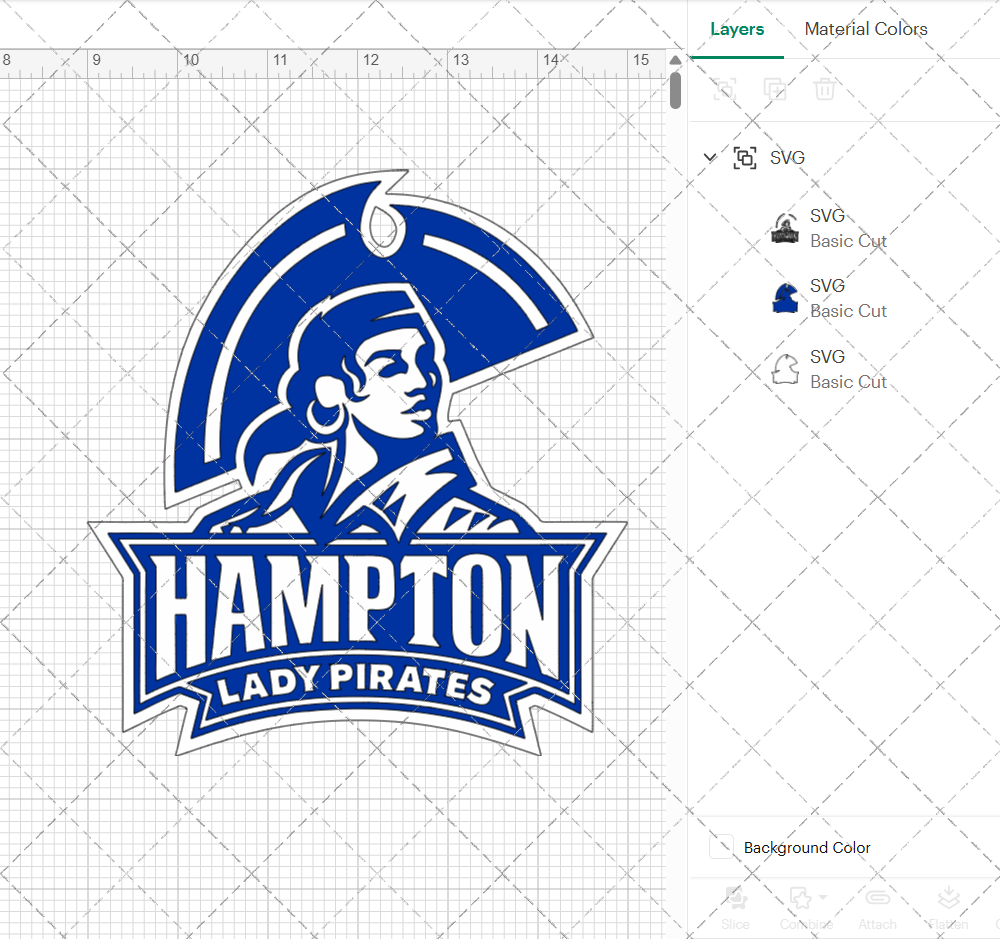Viewport: 1000px width, 939px height.
Task: Switch to the Layers tab
Action: click(737, 29)
